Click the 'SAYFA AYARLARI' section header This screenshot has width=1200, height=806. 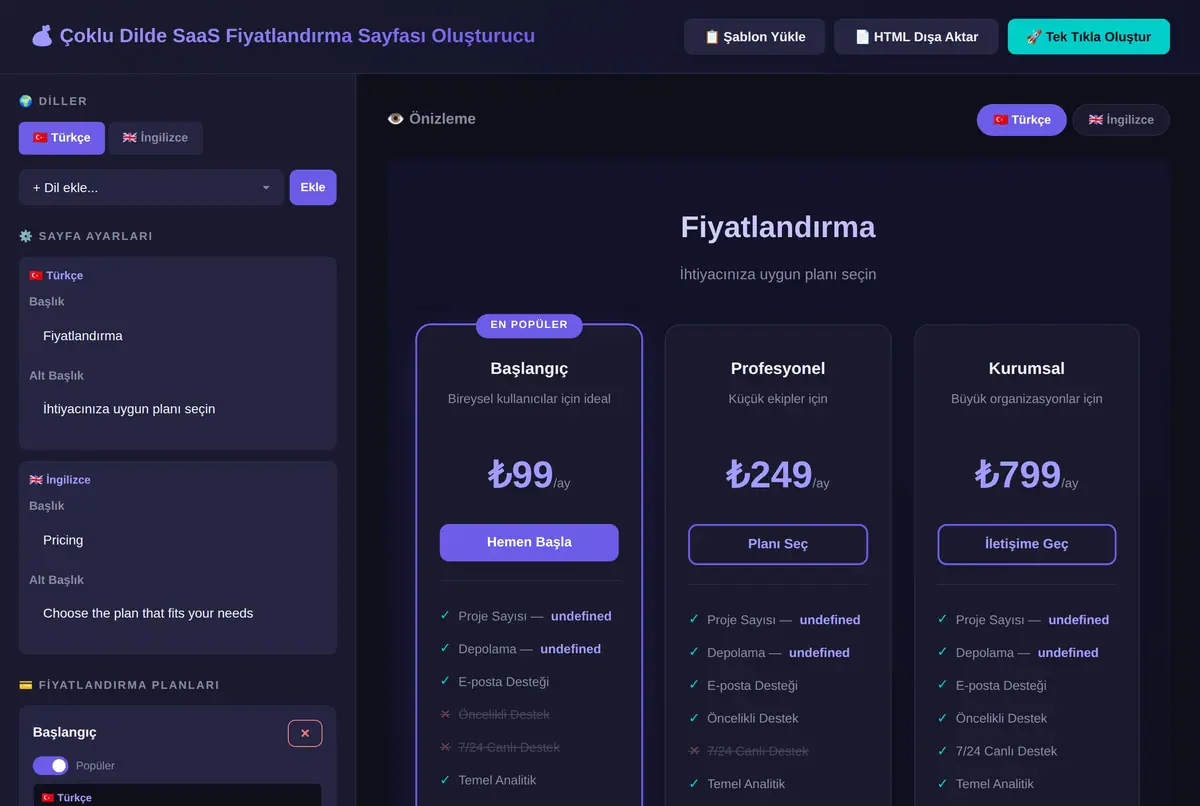point(86,236)
